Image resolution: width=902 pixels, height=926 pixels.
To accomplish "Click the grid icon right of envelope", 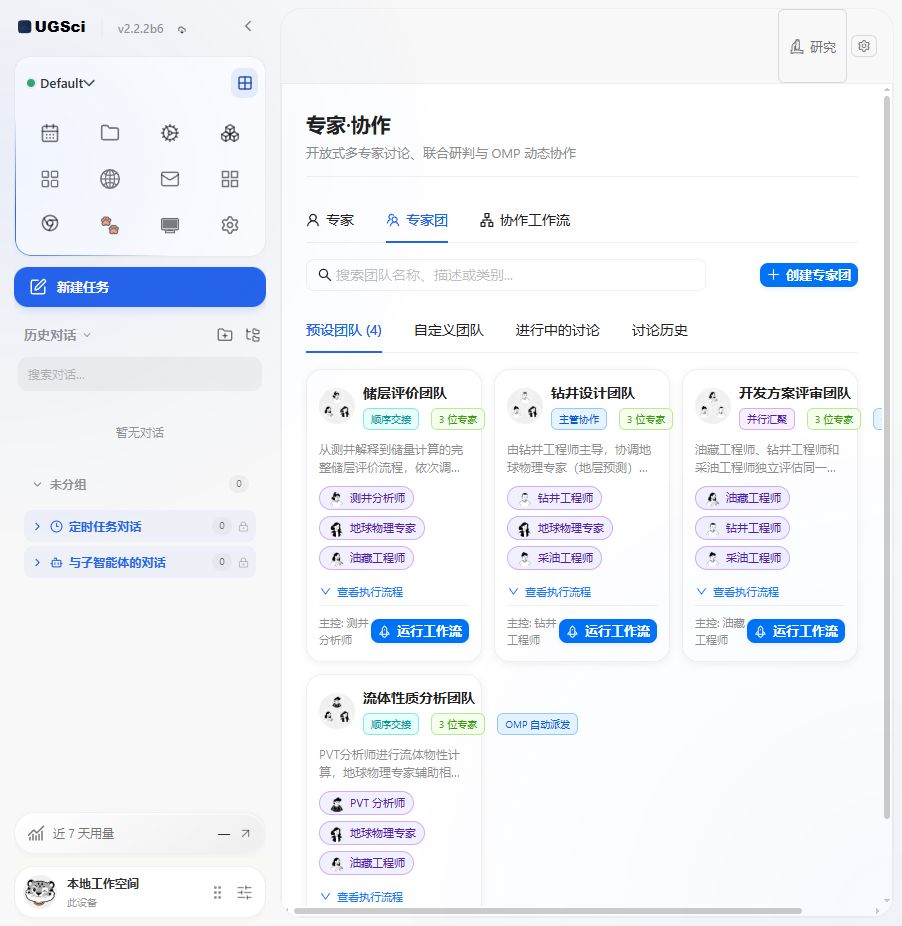I will 230,179.
